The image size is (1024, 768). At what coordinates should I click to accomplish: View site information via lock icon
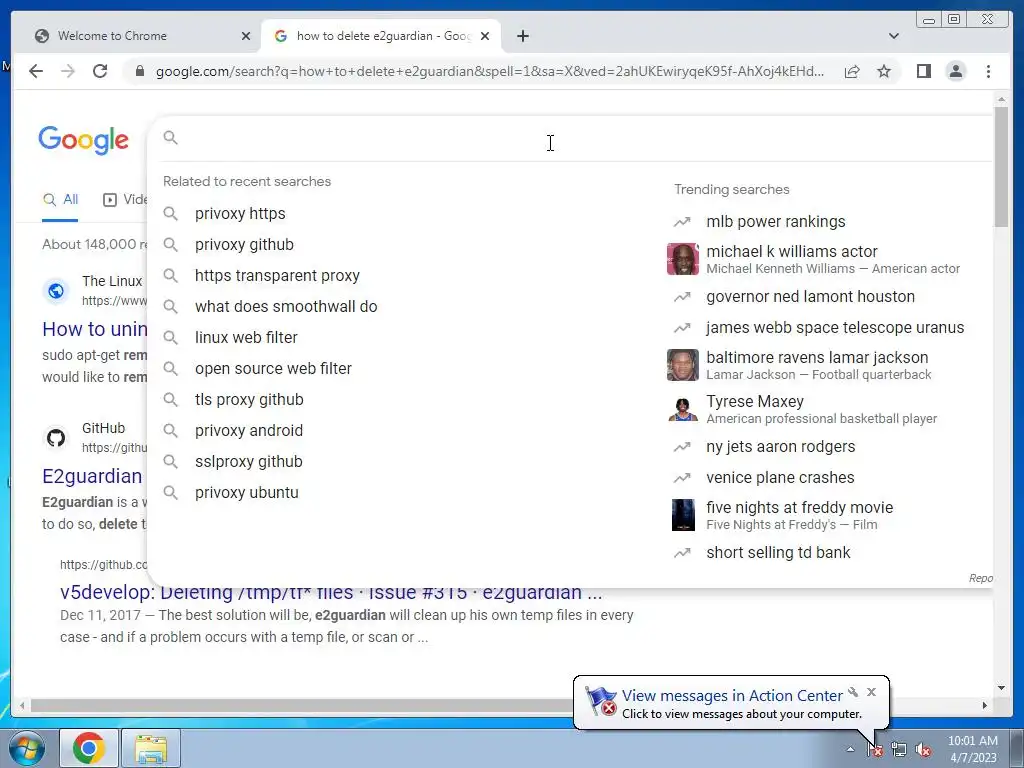pyautogui.click(x=139, y=71)
